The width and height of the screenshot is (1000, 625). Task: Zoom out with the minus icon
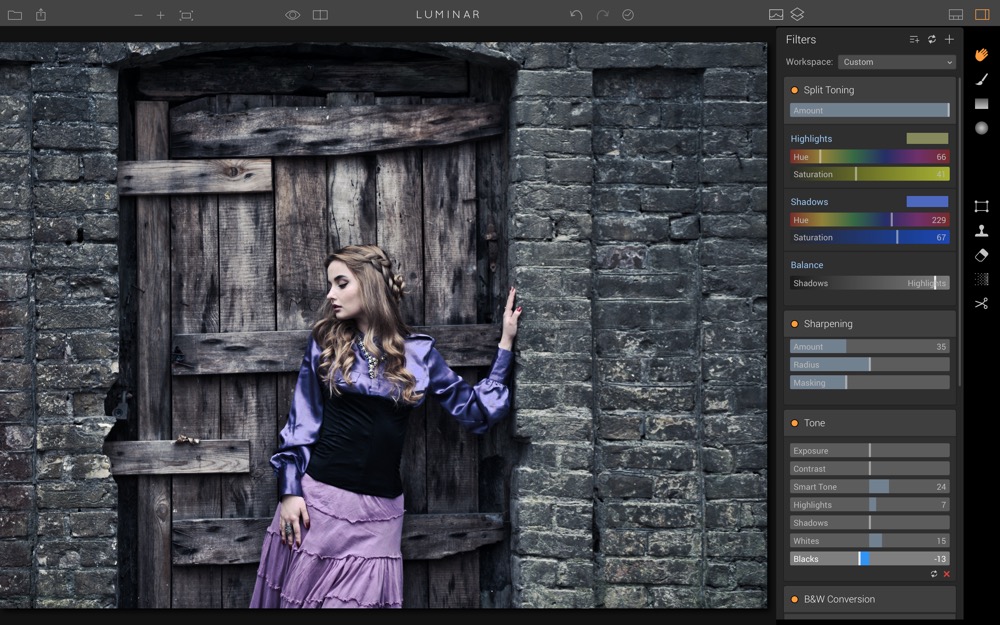(x=138, y=15)
